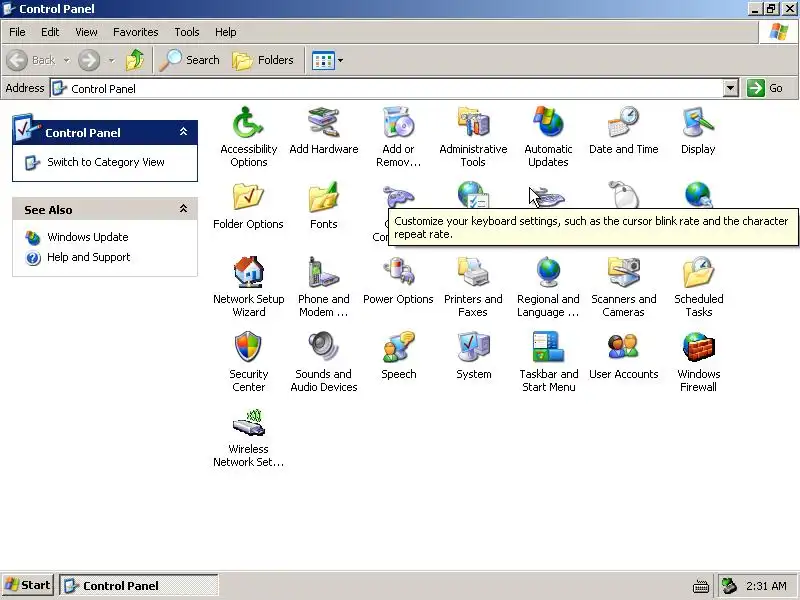Open the Windows Update link
Image resolution: width=800 pixels, height=600 pixels.
pyautogui.click(x=88, y=237)
